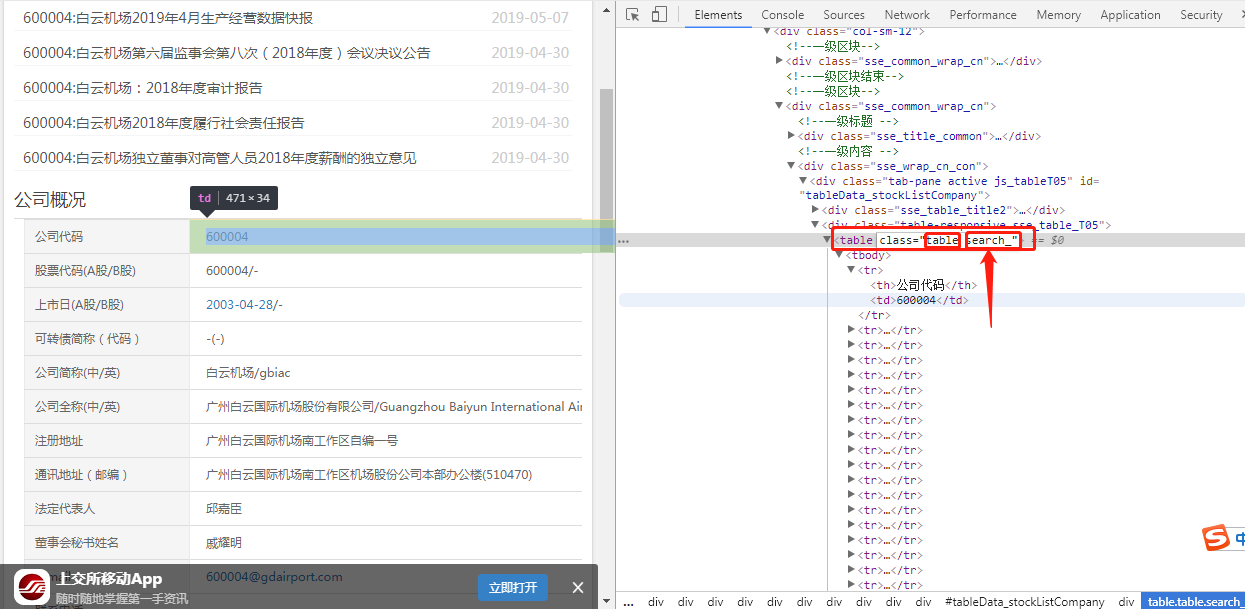This screenshot has width=1245, height=609.
Task: Click the #tableData_stockListCompany breadcrumb
Action: (x=1024, y=602)
